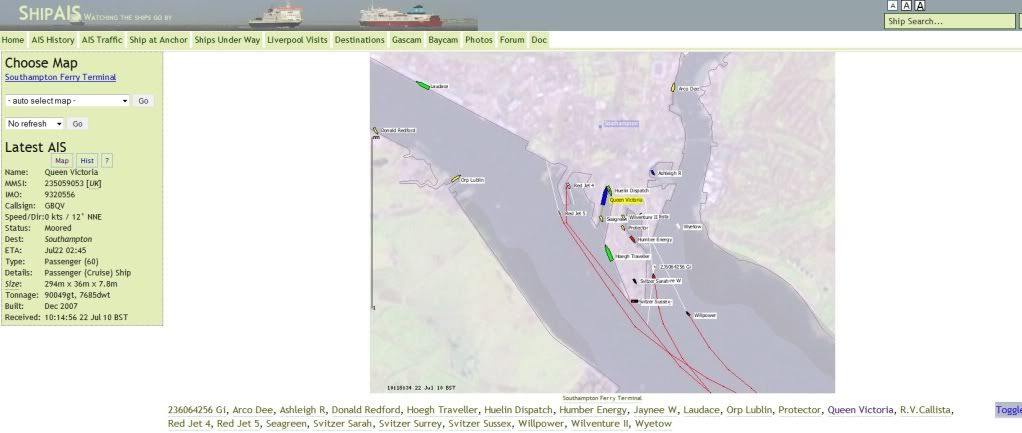Viewport: 1022px width, 433px height.
Task: Open the AIS History menu
Action: pyautogui.click(x=53, y=40)
